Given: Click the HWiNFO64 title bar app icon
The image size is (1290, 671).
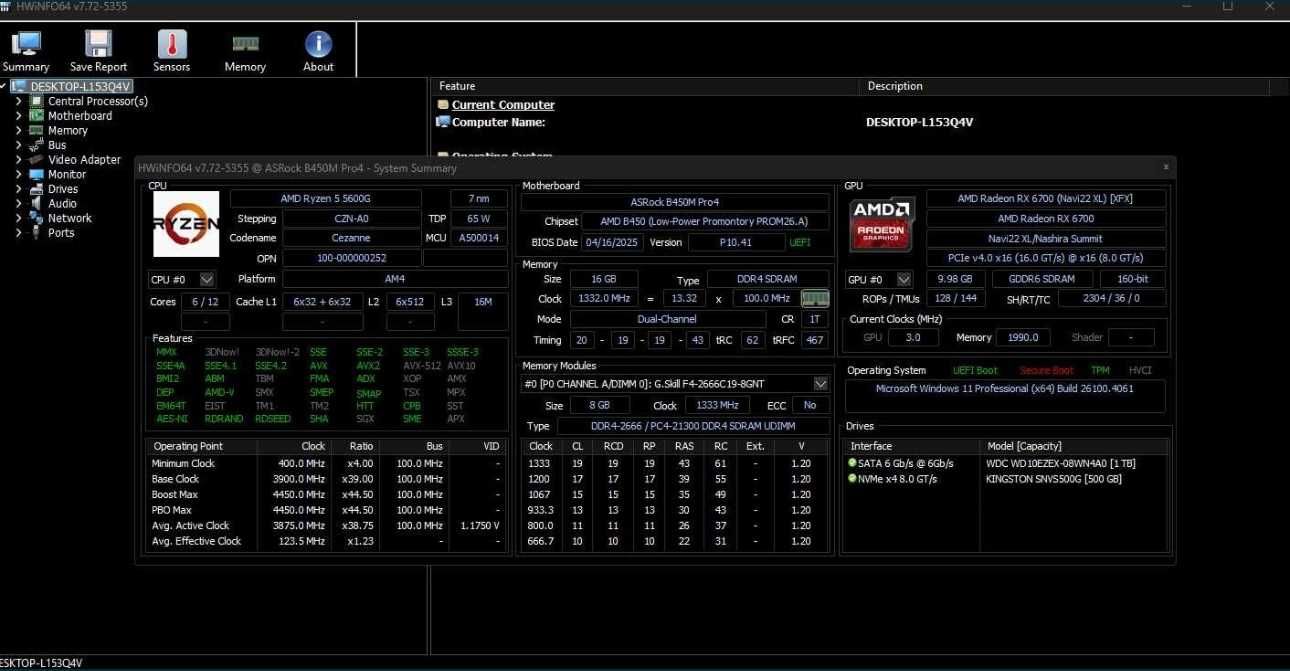Looking at the screenshot, I should (x=6, y=6).
